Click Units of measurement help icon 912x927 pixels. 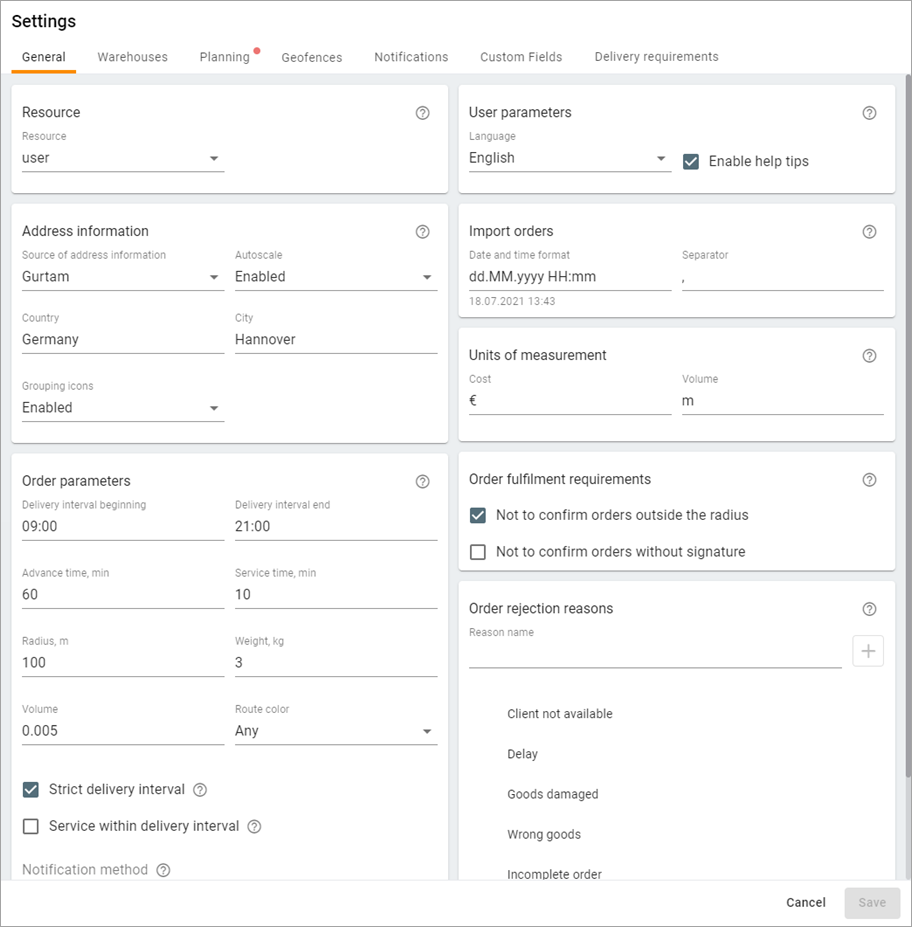869,356
